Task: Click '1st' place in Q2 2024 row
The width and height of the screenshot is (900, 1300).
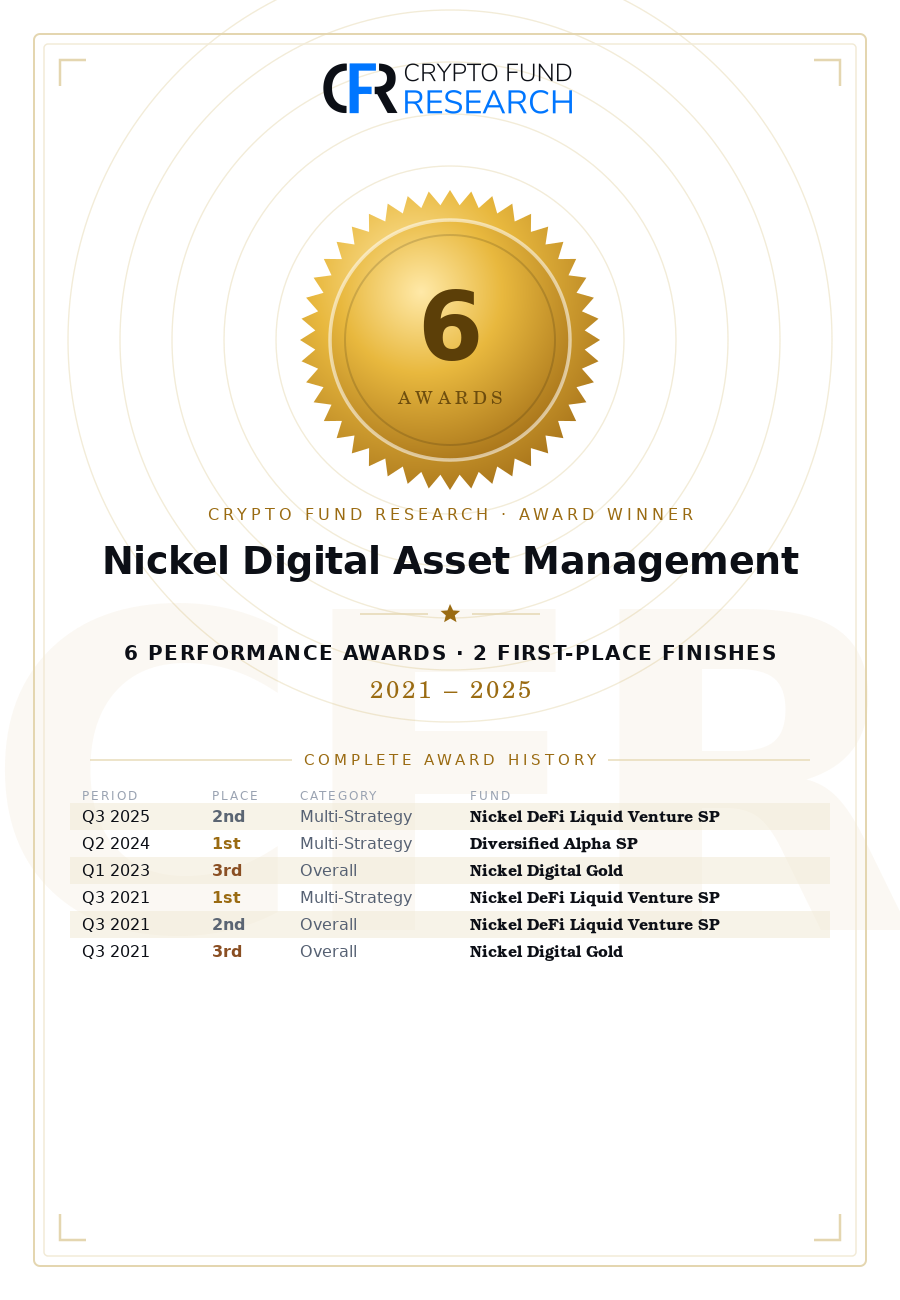Action: click(x=226, y=844)
